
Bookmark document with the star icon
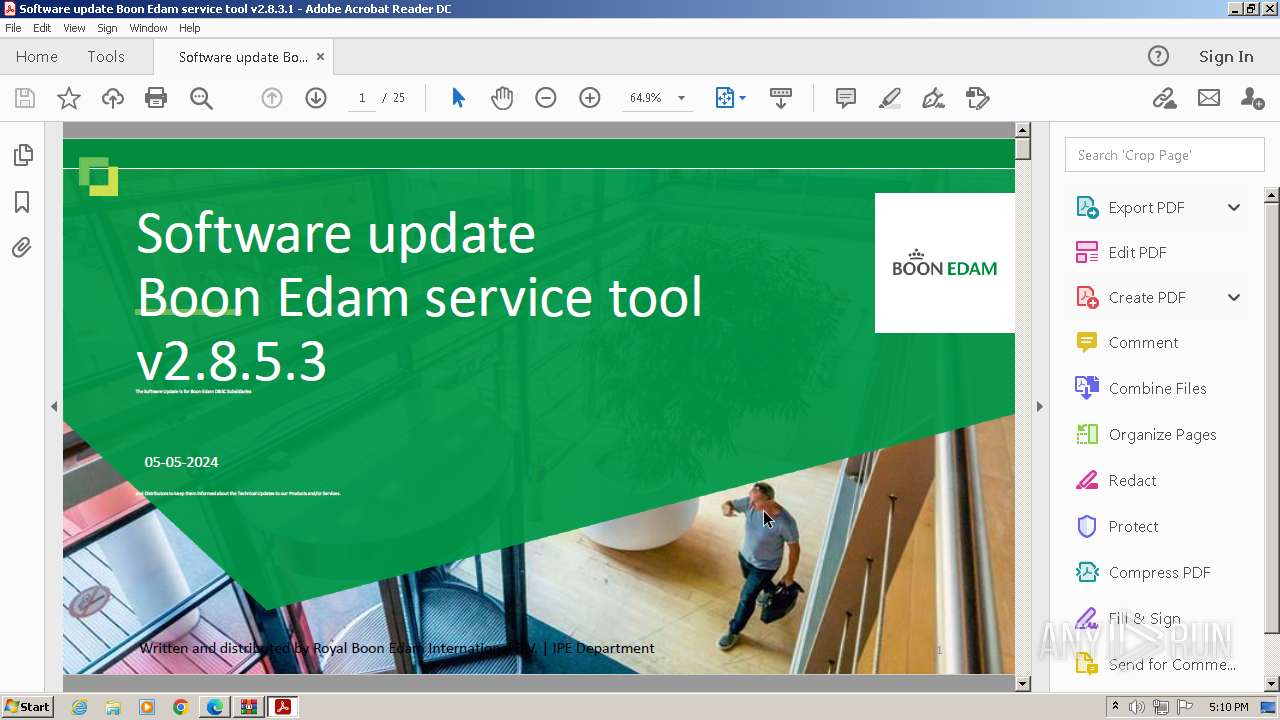69,98
